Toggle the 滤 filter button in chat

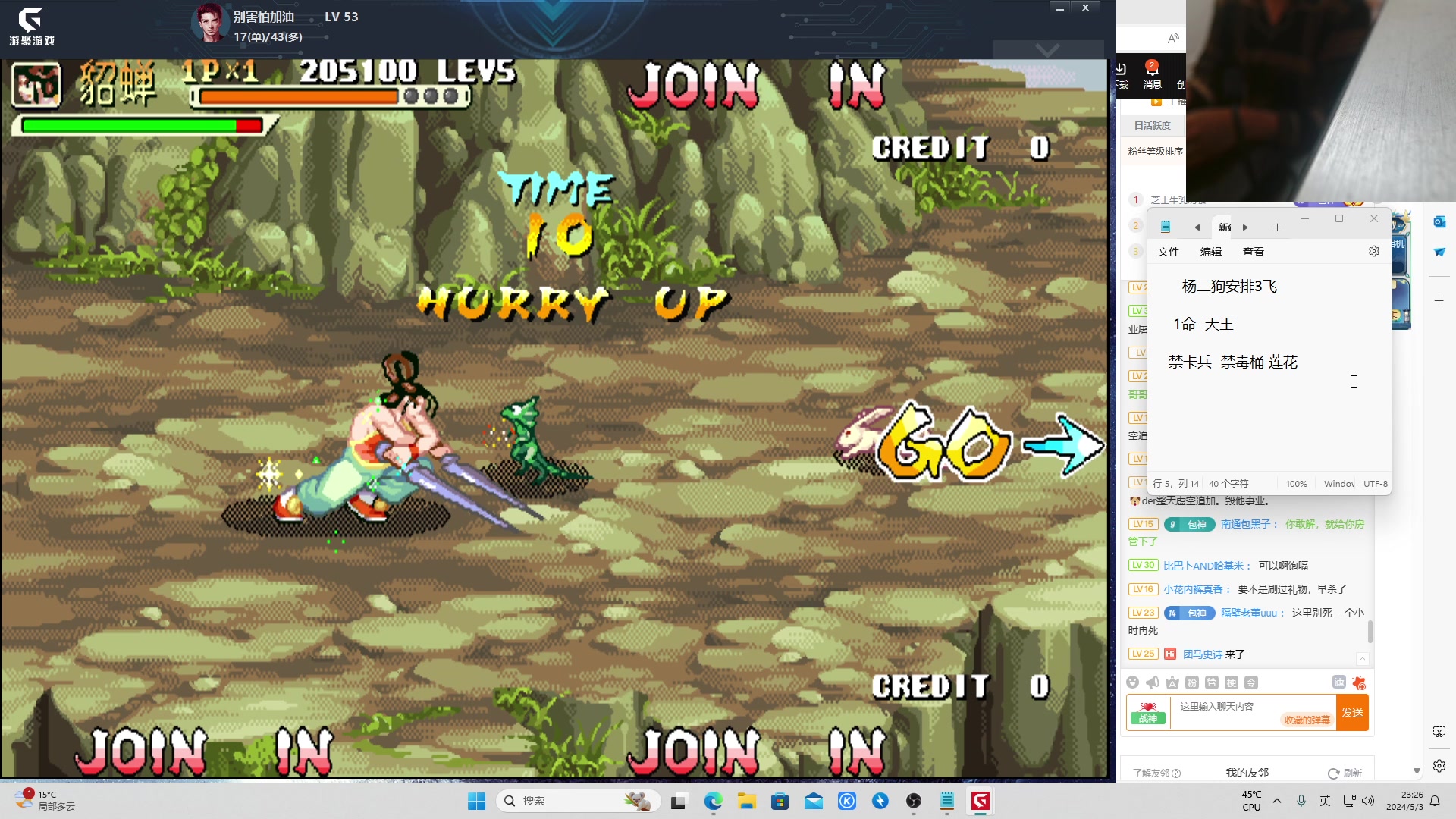tap(1338, 682)
